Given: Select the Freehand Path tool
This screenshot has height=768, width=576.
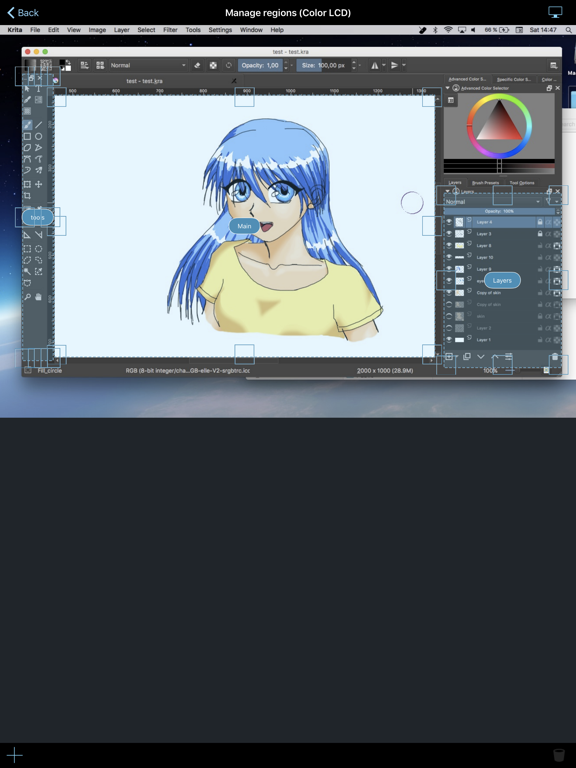Looking at the screenshot, I should [x=39, y=159].
